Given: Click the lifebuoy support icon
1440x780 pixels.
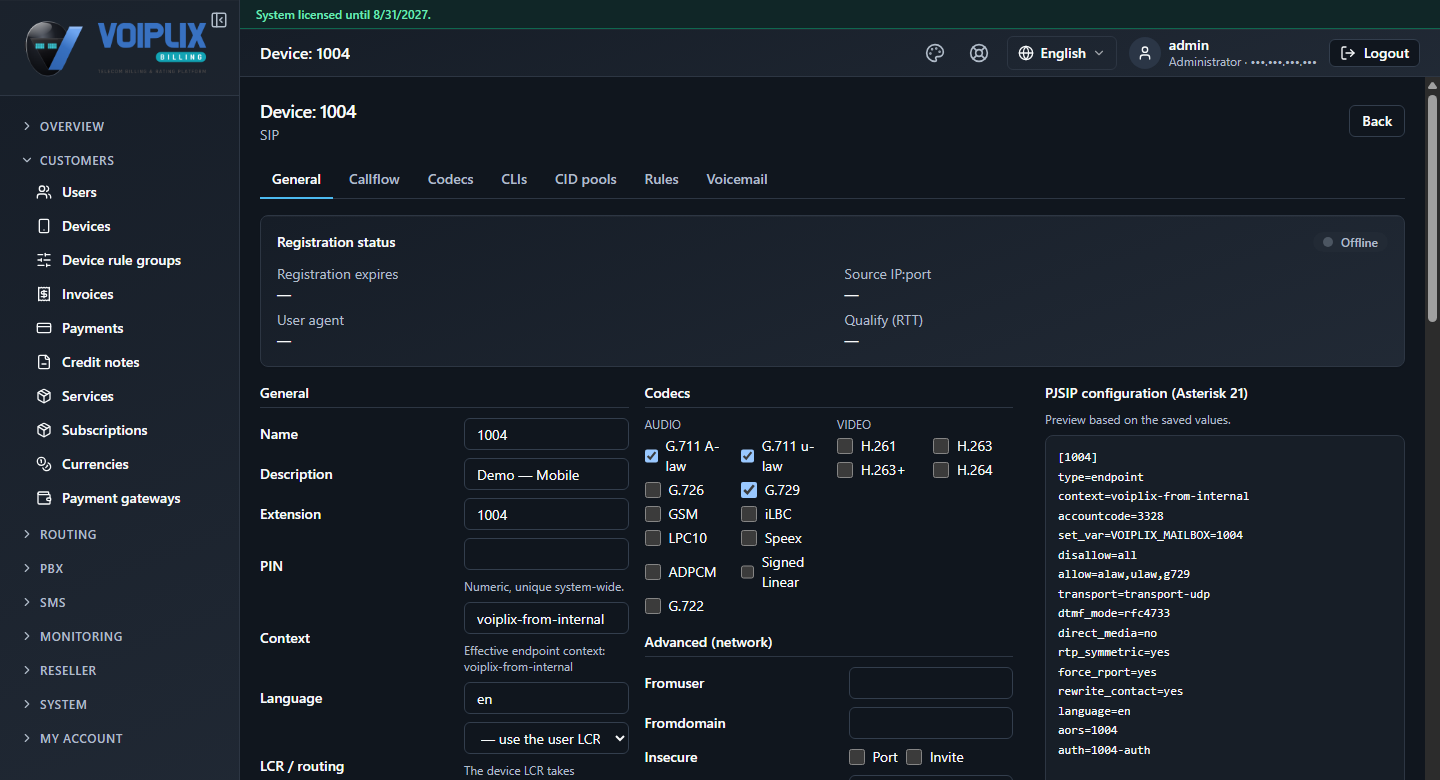Looking at the screenshot, I should pyautogui.click(x=979, y=54).
